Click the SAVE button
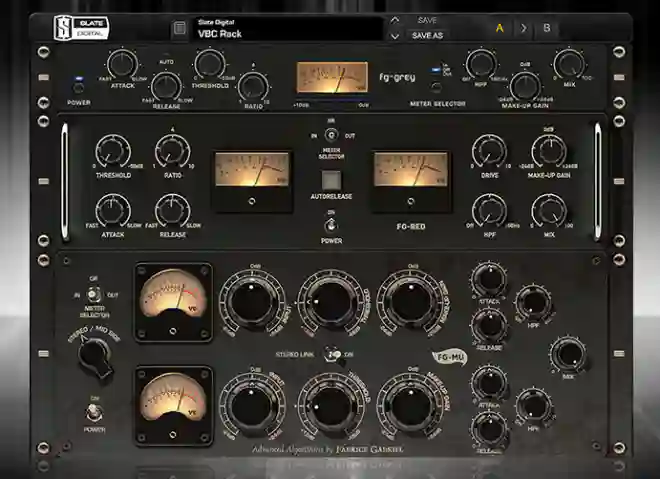This screenshot has height=479, width=660. click(x=427, y=20)
